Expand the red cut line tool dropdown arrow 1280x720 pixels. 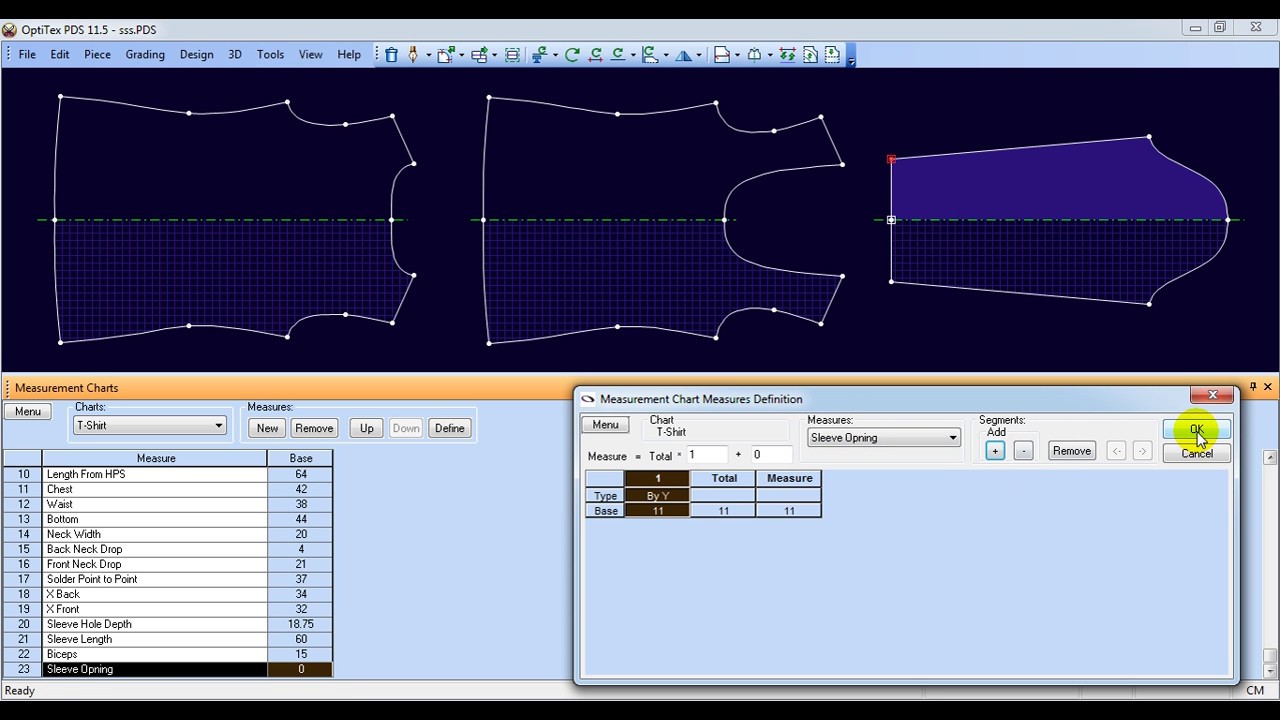coord(737,55)
